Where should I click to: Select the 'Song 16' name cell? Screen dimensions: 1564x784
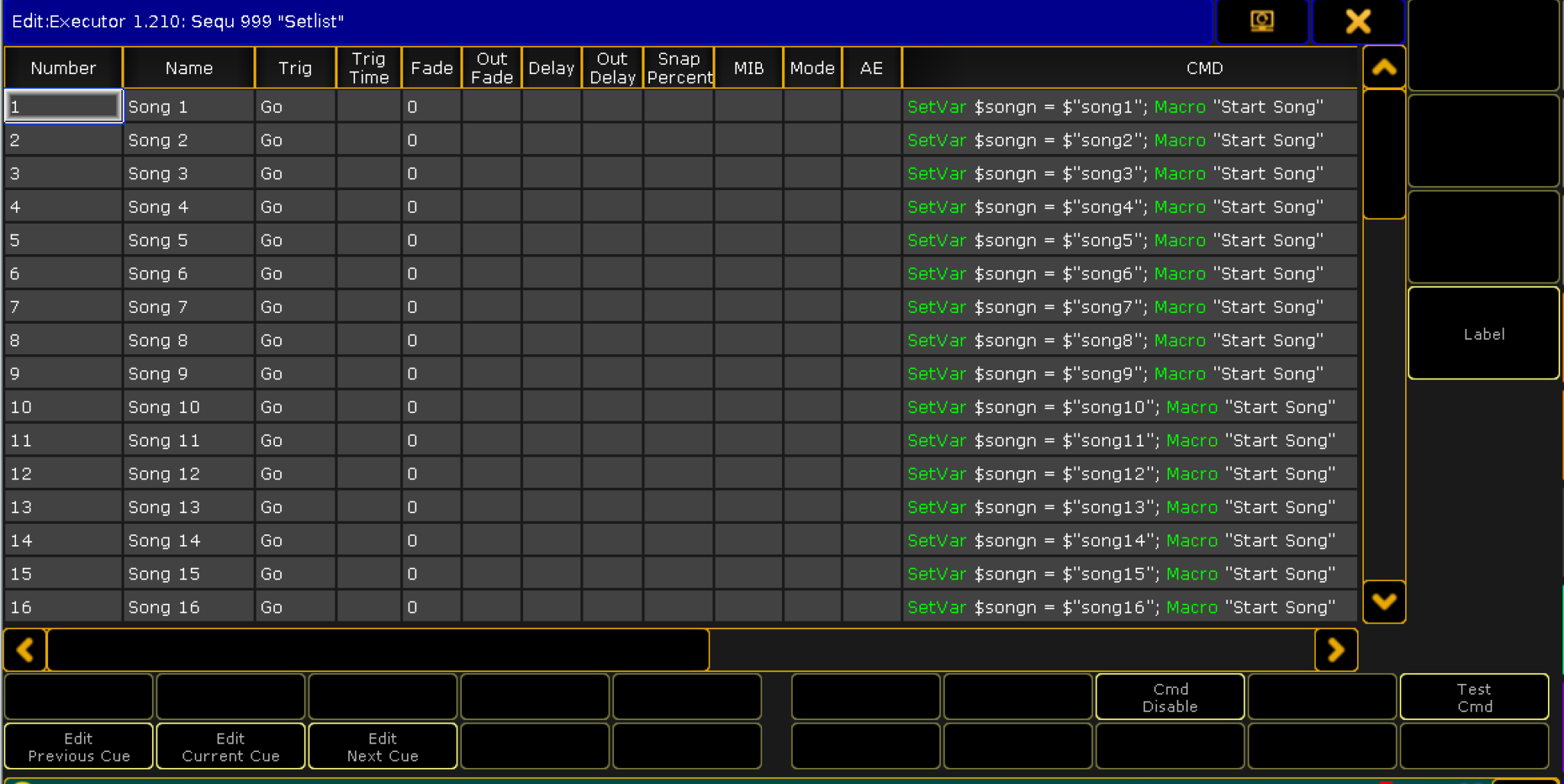click(x=189, y=607)
